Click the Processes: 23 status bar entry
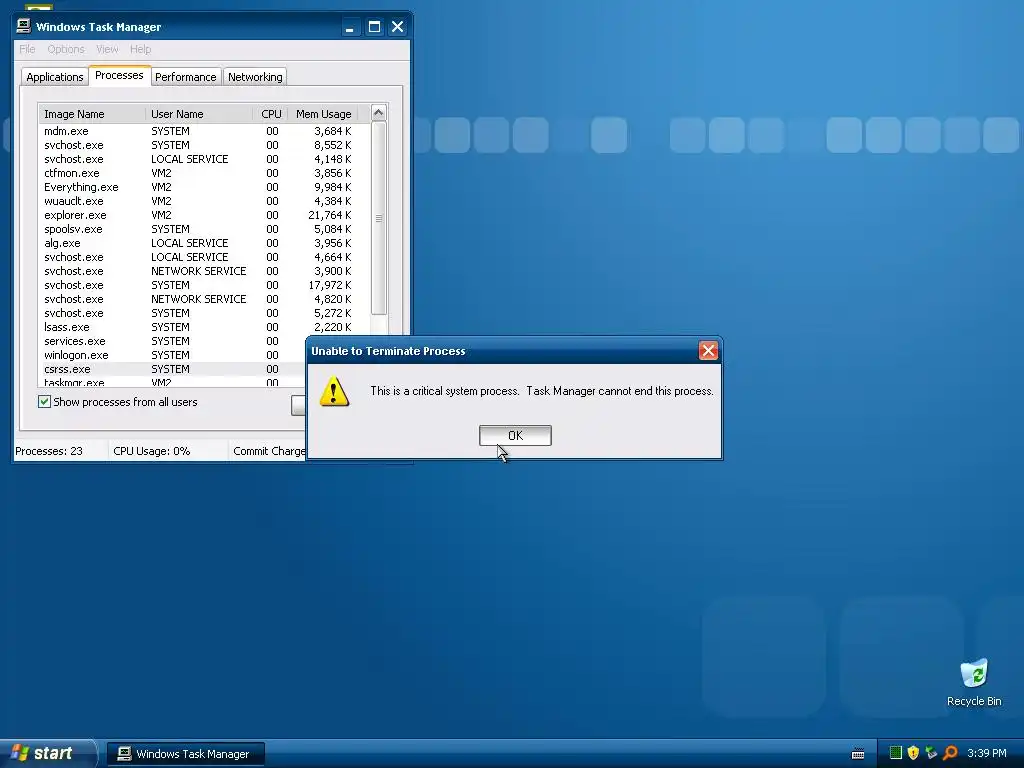The image size is (1024, 768). pyautogui.click(x=49, y=451)
